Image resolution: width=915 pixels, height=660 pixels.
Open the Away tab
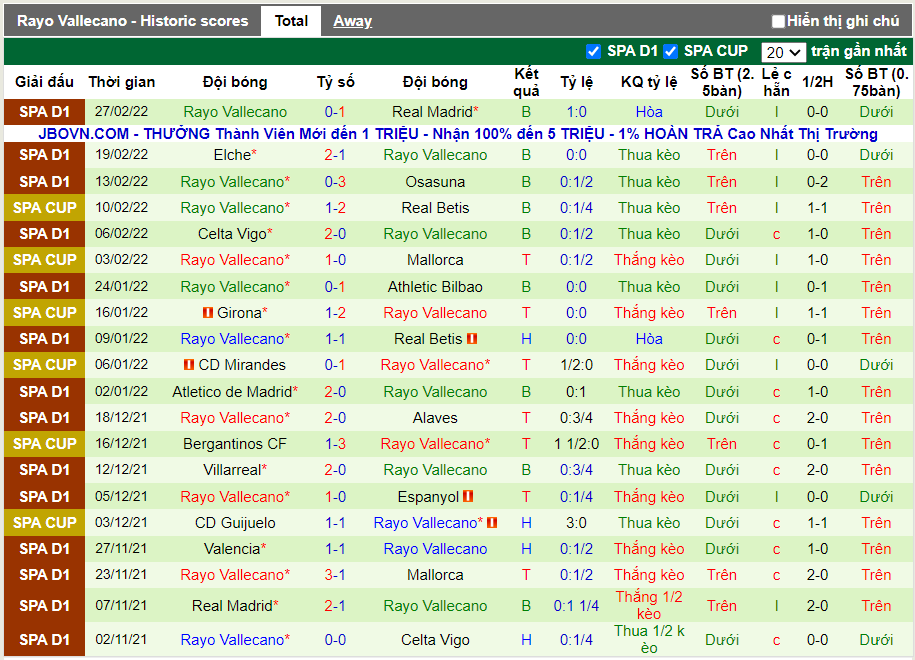click(352, 21)
